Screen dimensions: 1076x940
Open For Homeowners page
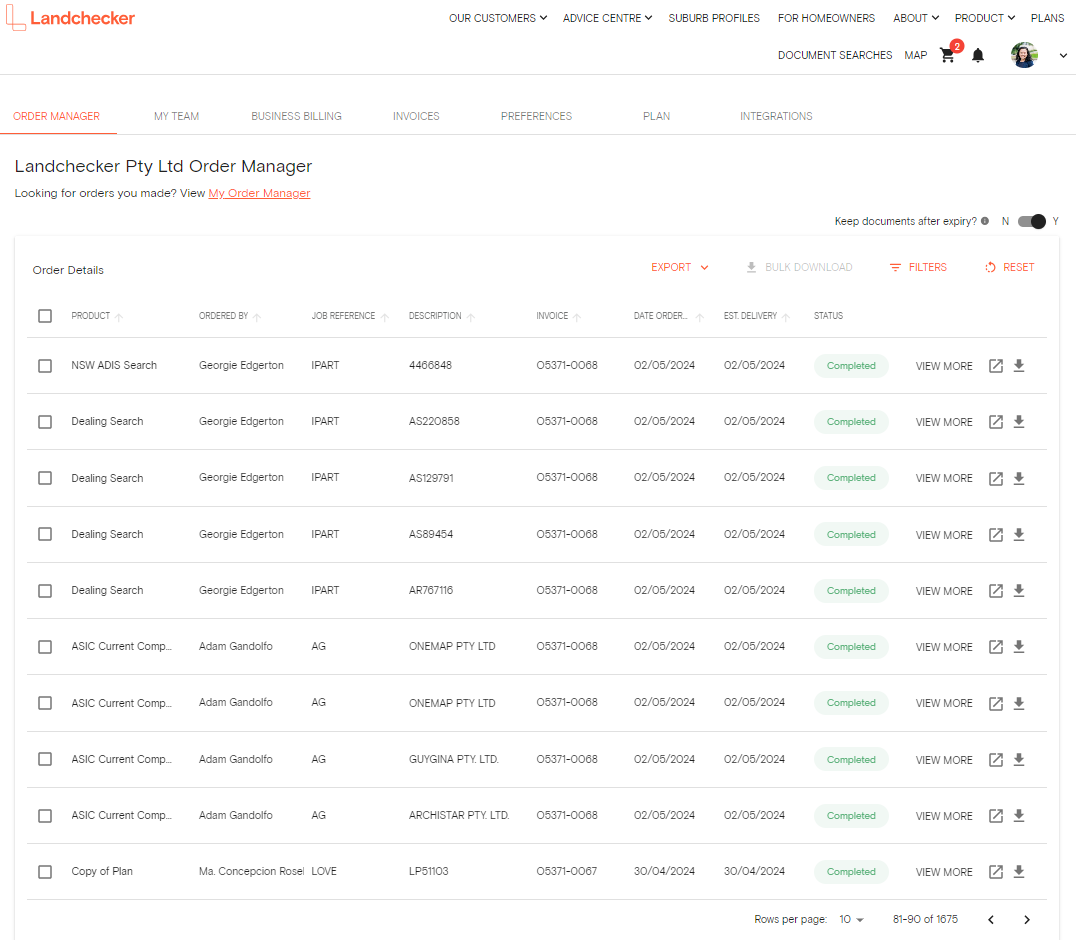coord(826,18)
